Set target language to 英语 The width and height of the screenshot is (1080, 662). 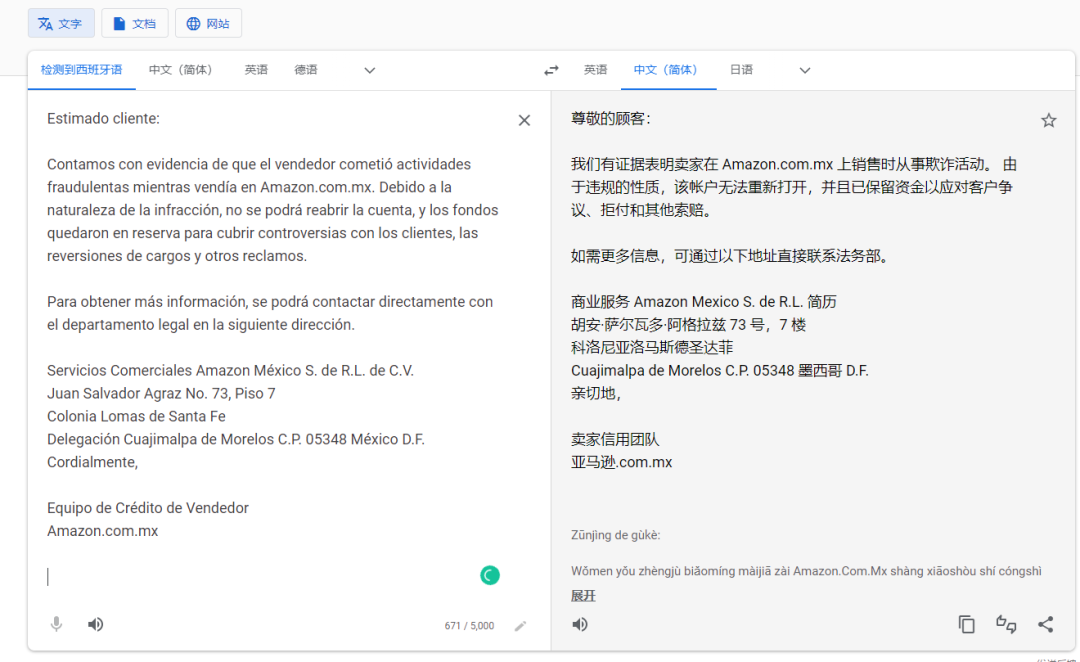595,70
